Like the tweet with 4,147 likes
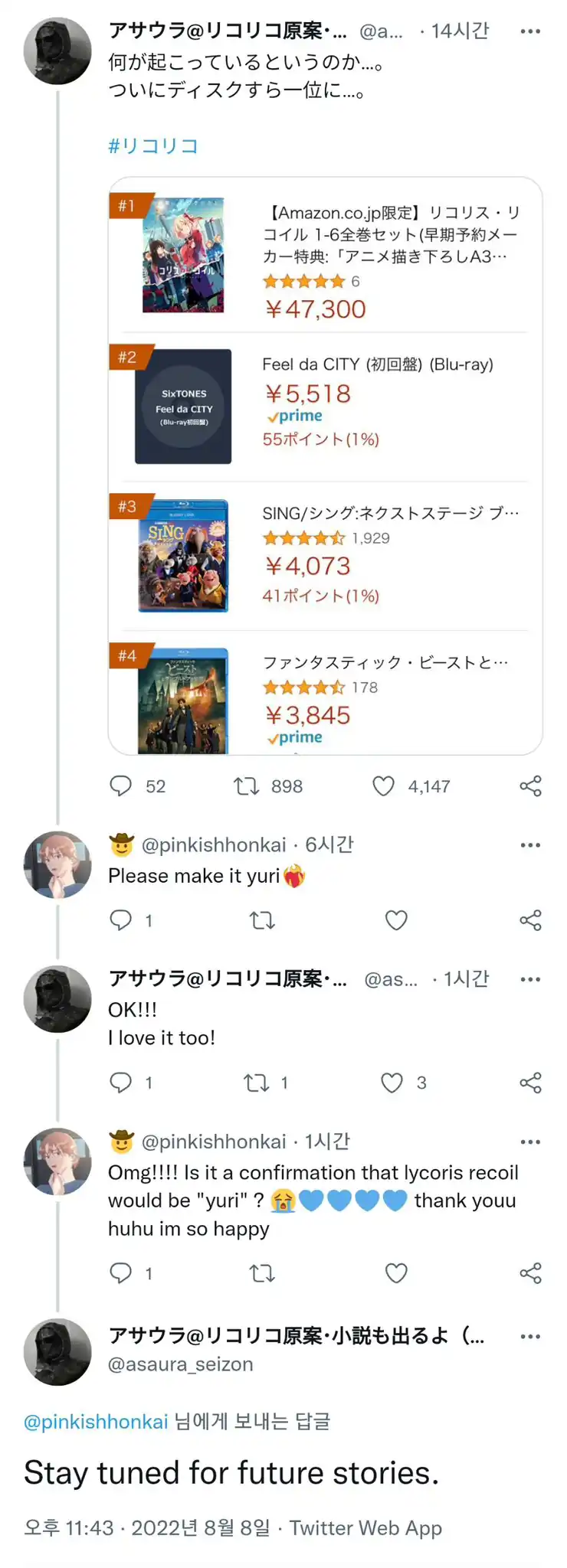 383,786
